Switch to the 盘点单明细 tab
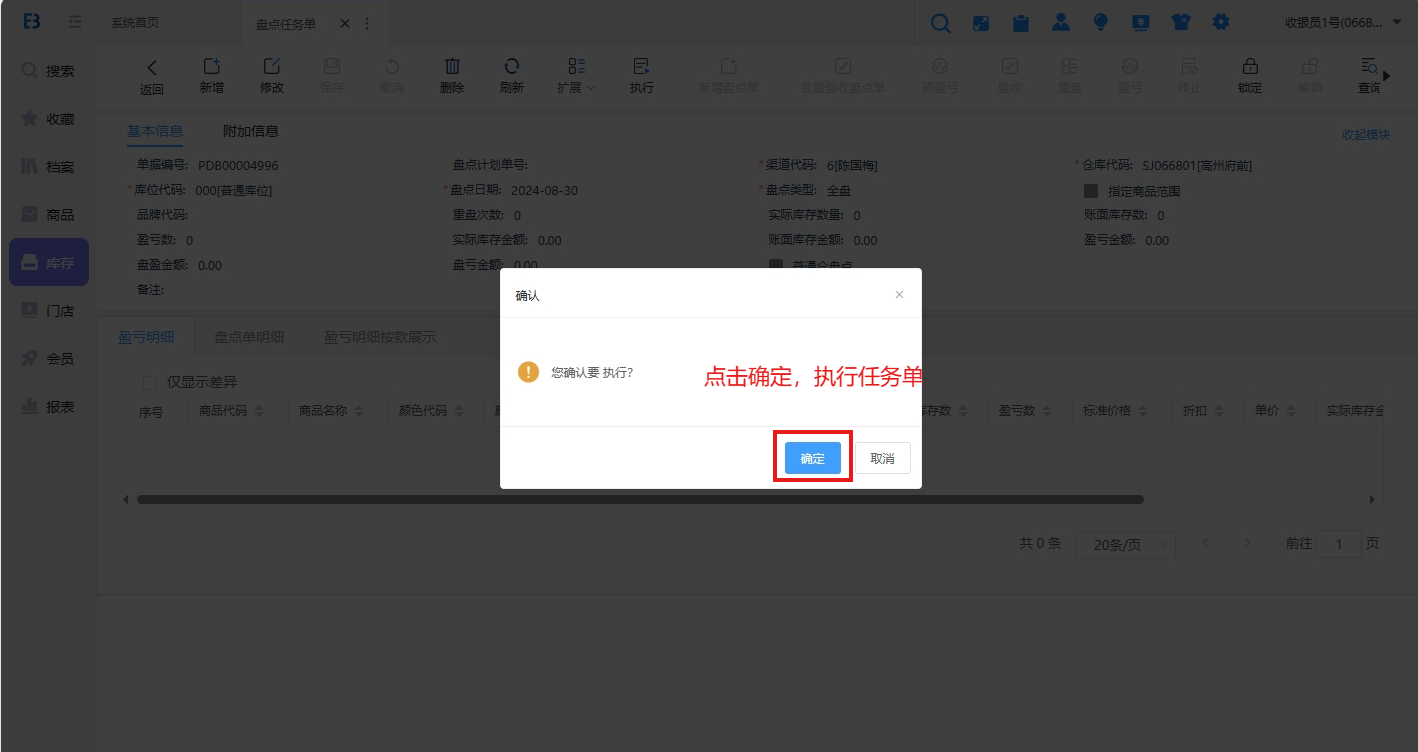The image size is (1418, 752). (249, 337)
